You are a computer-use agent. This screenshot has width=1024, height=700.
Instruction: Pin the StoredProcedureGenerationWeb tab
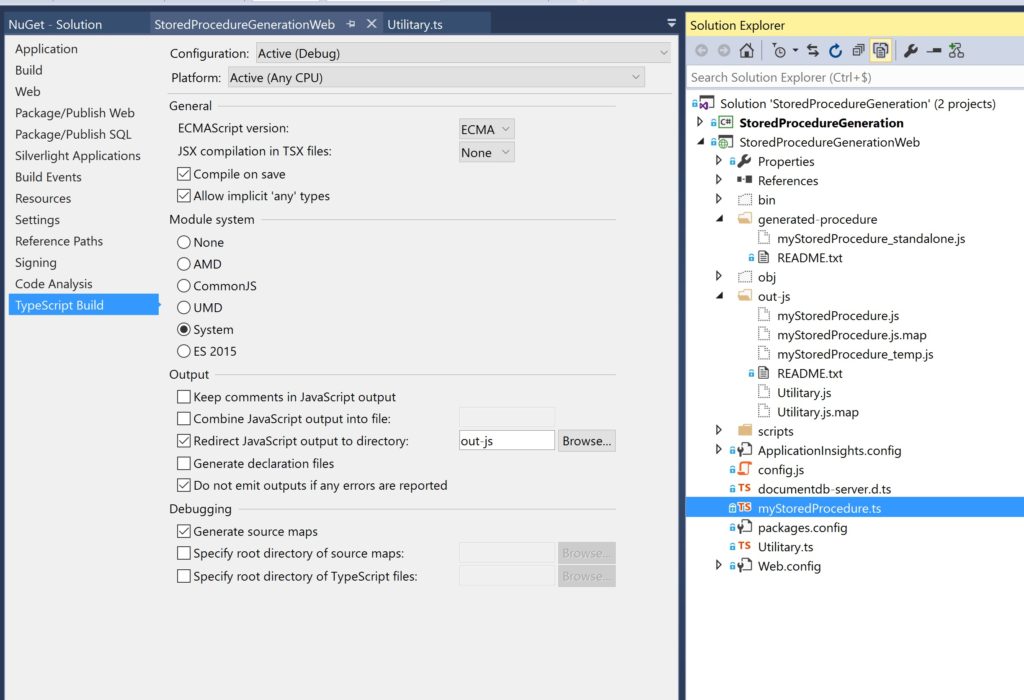click(x=351, y=24)
